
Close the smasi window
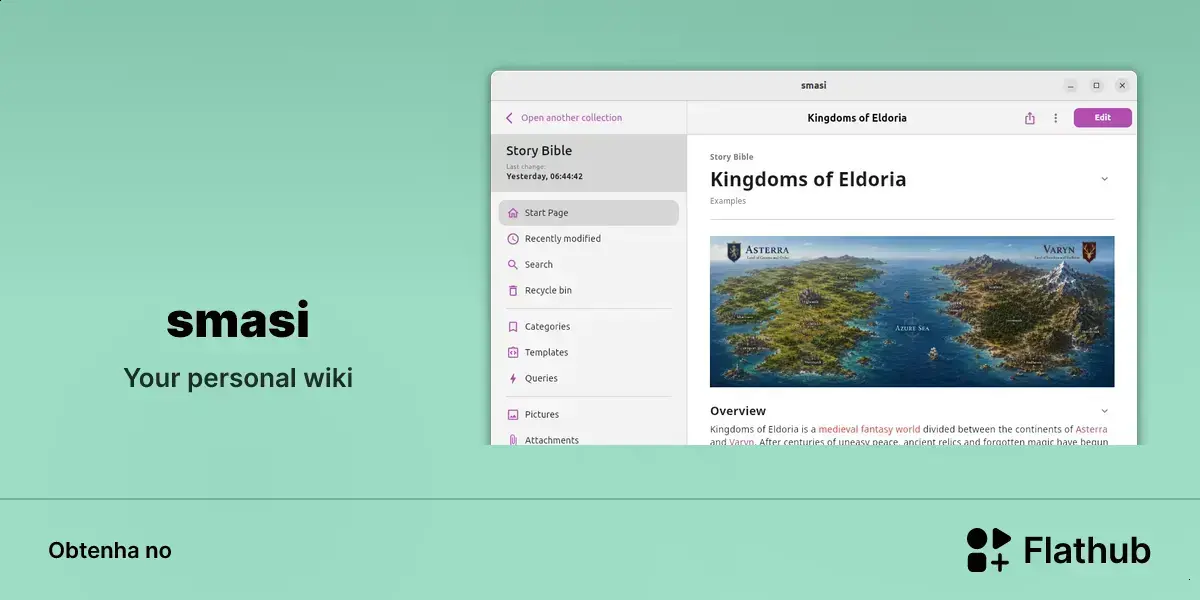(1122, 86)
